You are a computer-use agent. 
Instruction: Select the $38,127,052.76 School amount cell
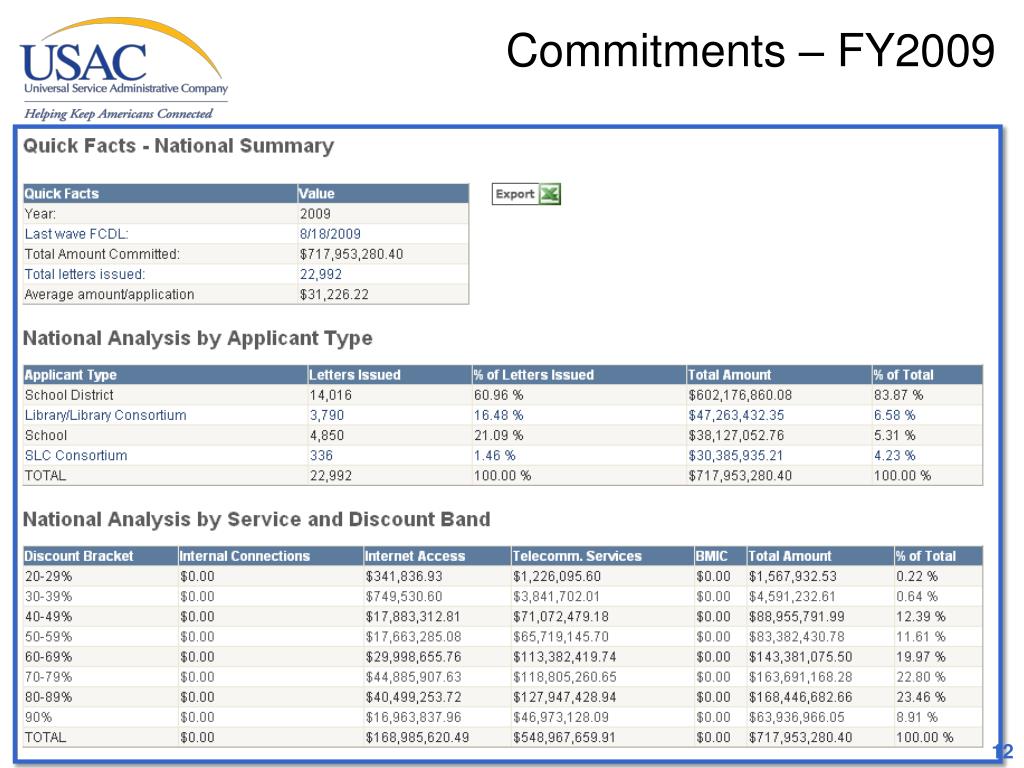coord(739,436)
